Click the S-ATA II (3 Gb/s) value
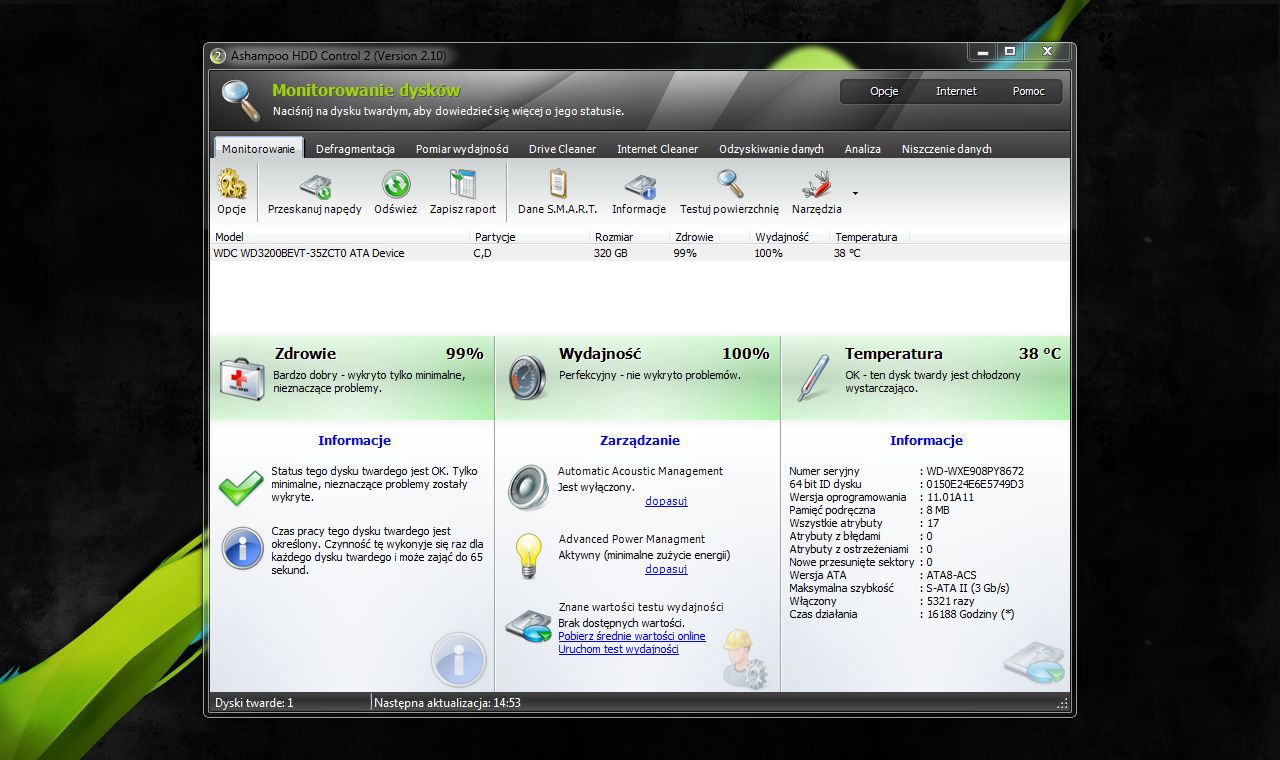 [x=968, y=588]
